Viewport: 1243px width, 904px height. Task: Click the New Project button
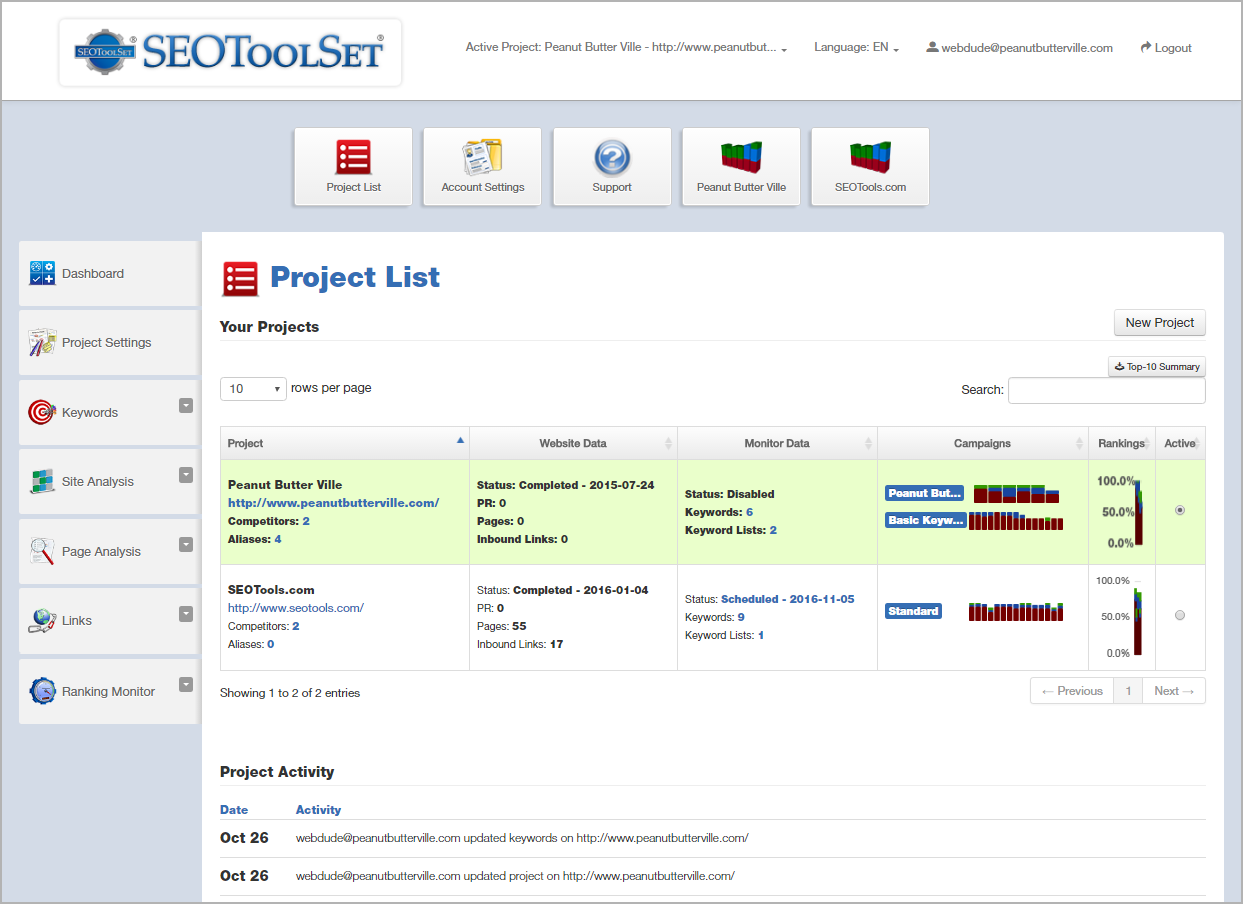1159,322
